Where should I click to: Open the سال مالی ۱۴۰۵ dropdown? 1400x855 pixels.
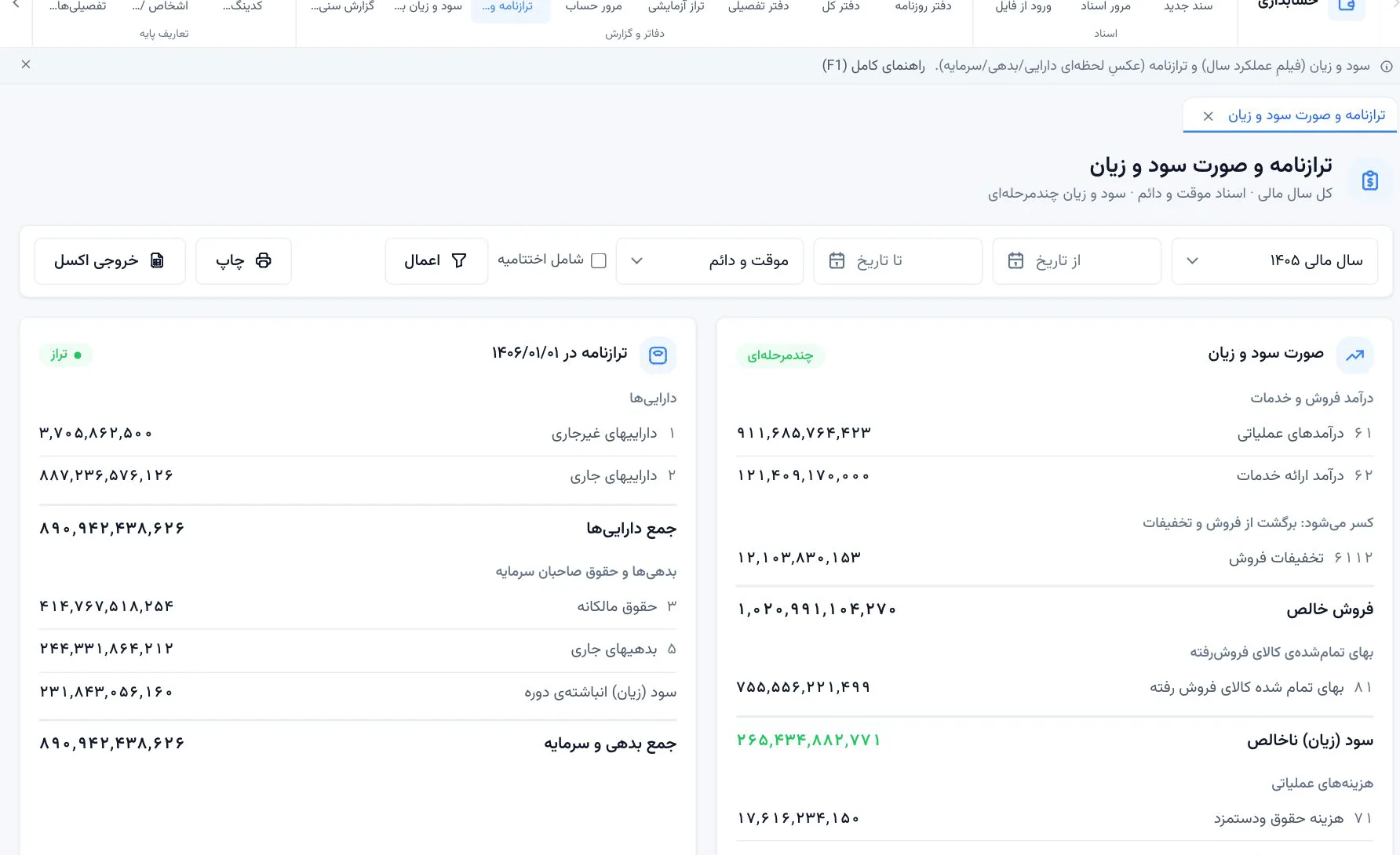pyautogui.click(x=1274, y=261)
